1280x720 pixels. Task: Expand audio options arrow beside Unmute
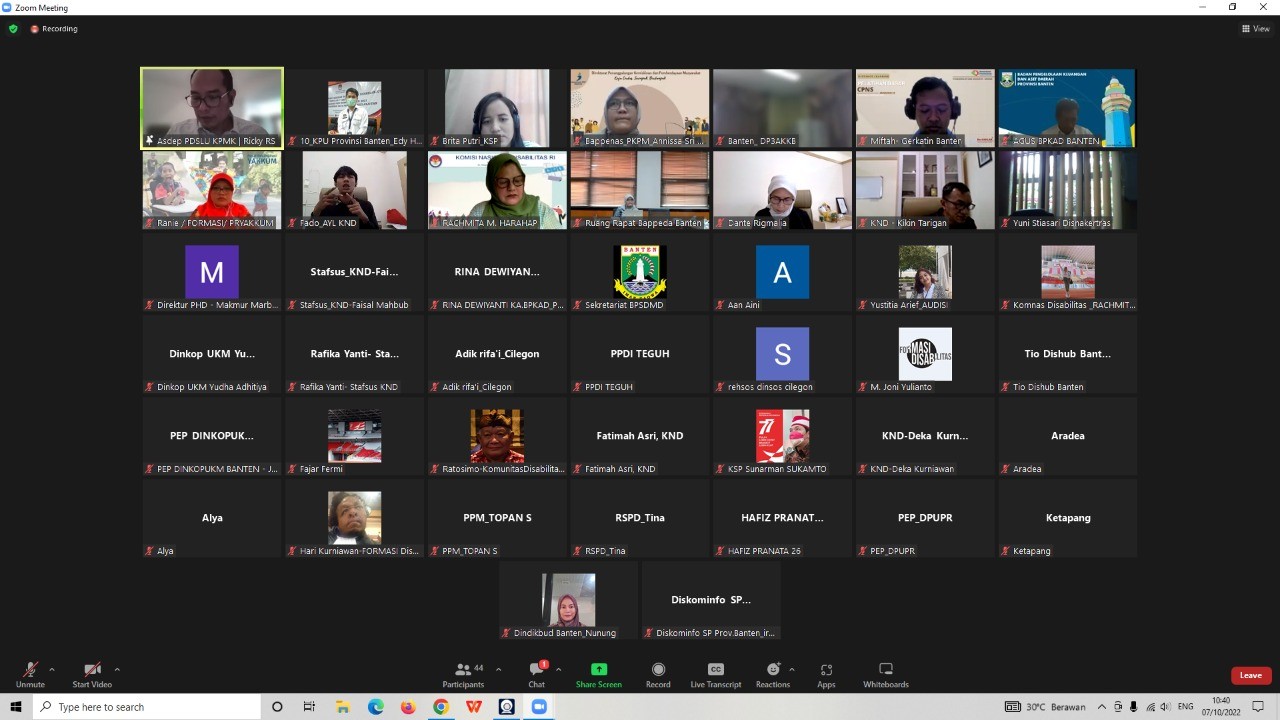pyautogui.click(x=52, y=670)
